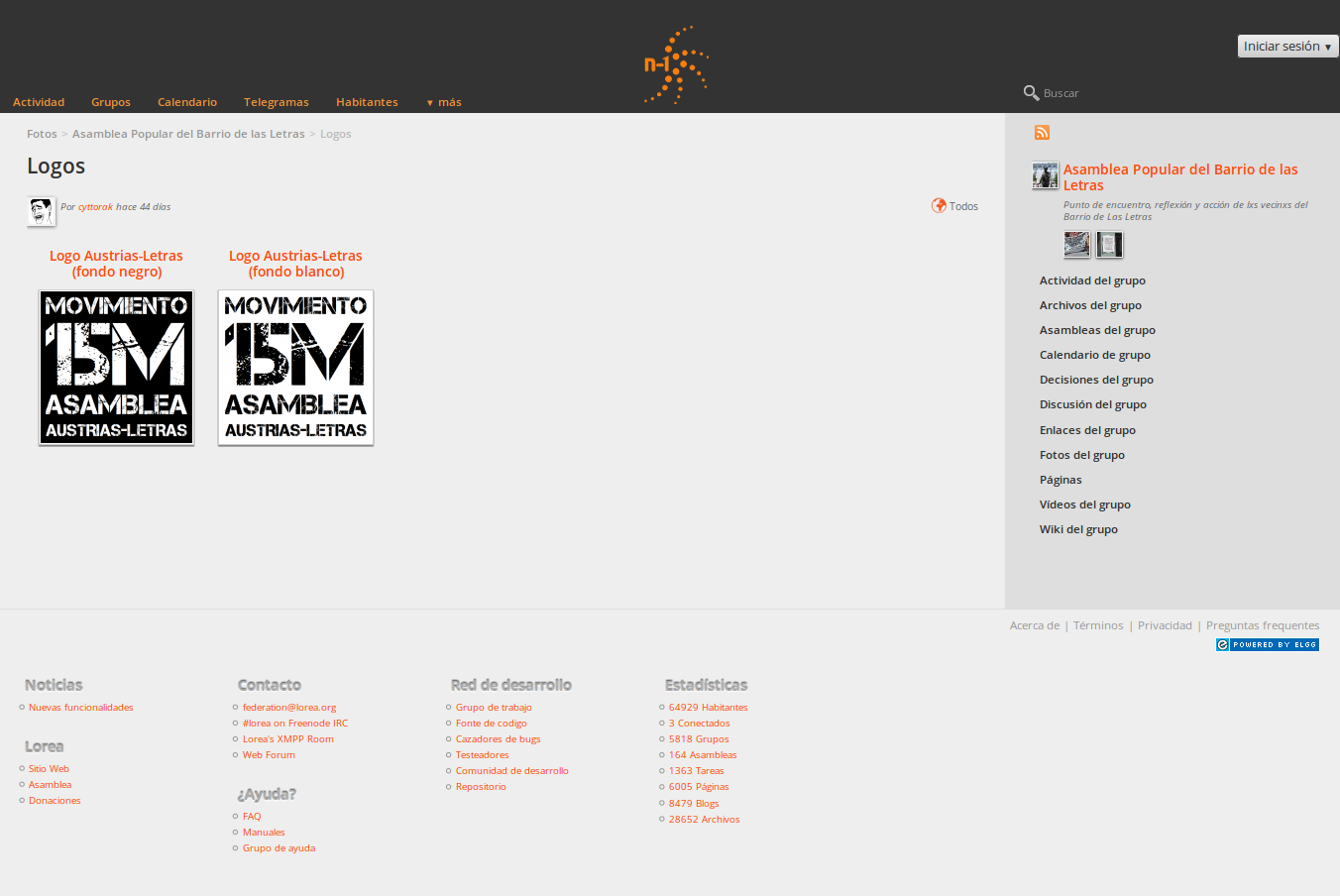Open Enlaces del grupo in sidebar

pyautogui.click(x=1087, y=430)
